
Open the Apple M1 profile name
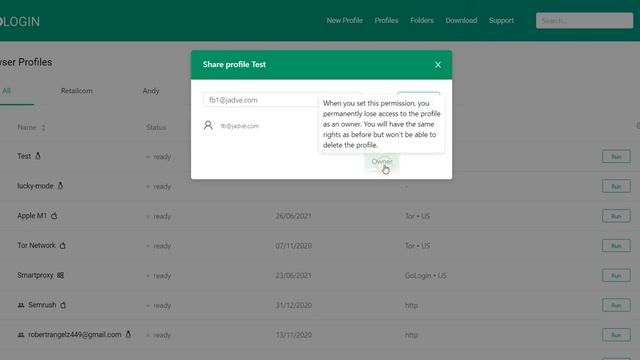tap(32, 216)
